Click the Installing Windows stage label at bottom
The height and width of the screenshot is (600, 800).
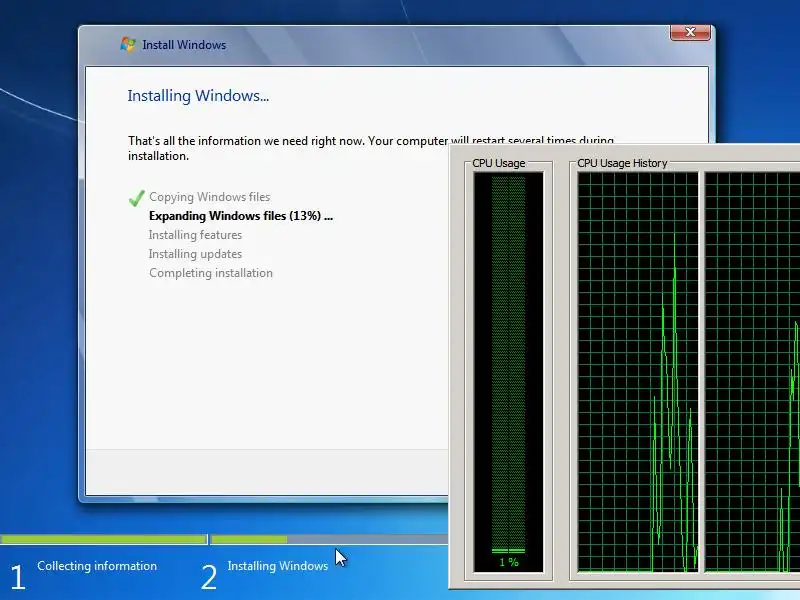278,566
